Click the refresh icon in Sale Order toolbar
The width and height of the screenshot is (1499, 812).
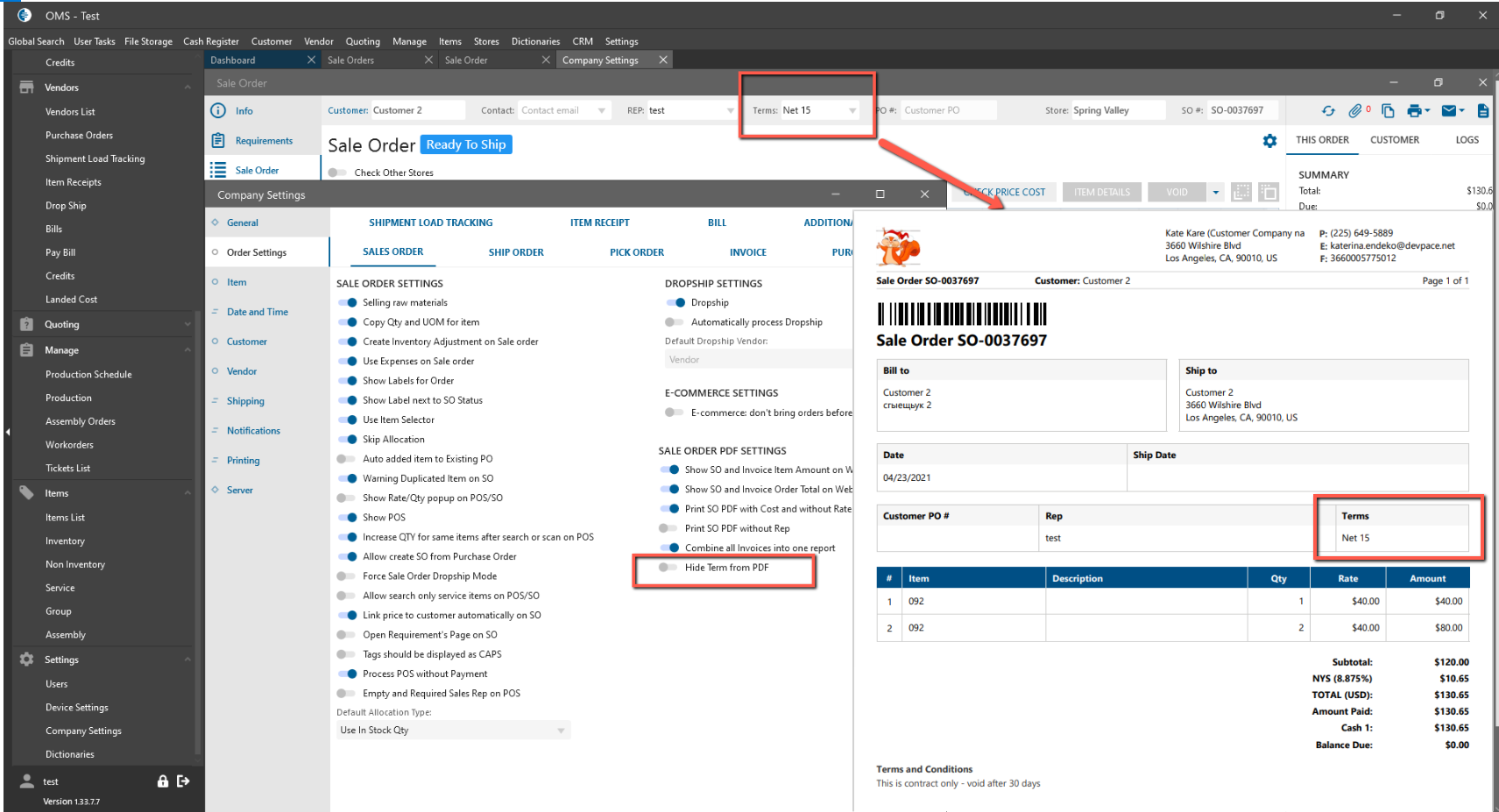click(x=1328, y=110)
